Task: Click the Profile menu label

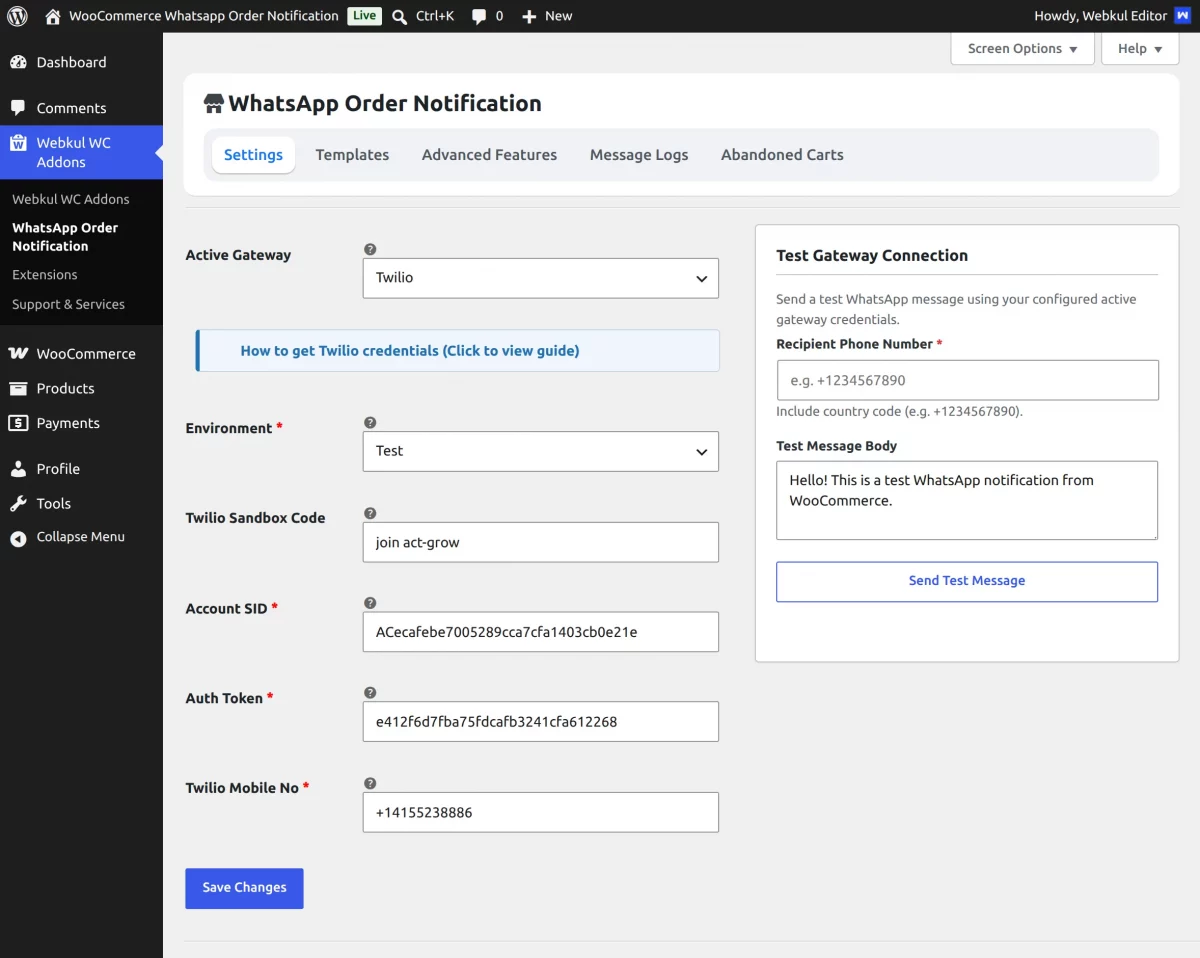Action: [x=58, y=468]
